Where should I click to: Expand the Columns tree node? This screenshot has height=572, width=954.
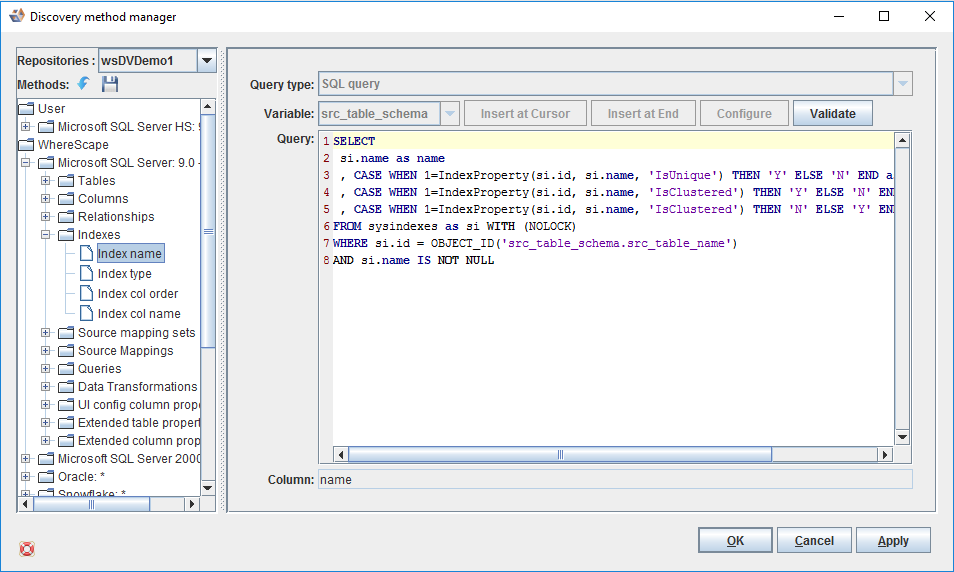tap(46, 199)
